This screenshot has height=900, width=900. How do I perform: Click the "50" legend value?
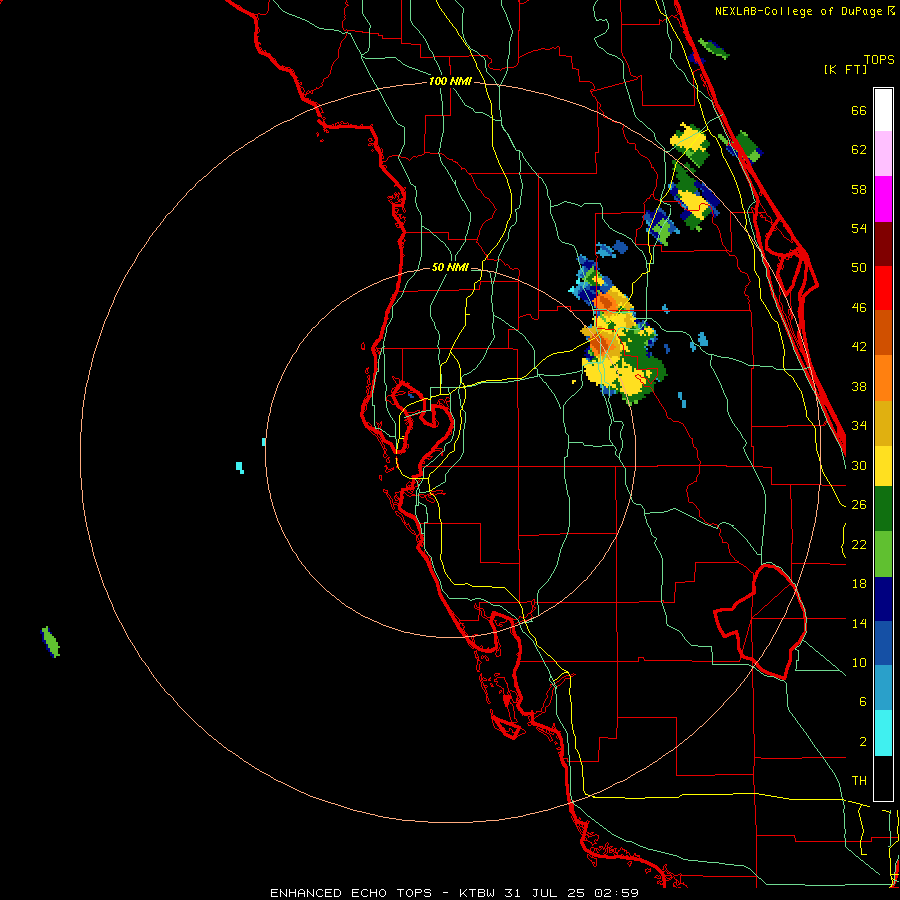pyautogui.click(x=859, y=268)
